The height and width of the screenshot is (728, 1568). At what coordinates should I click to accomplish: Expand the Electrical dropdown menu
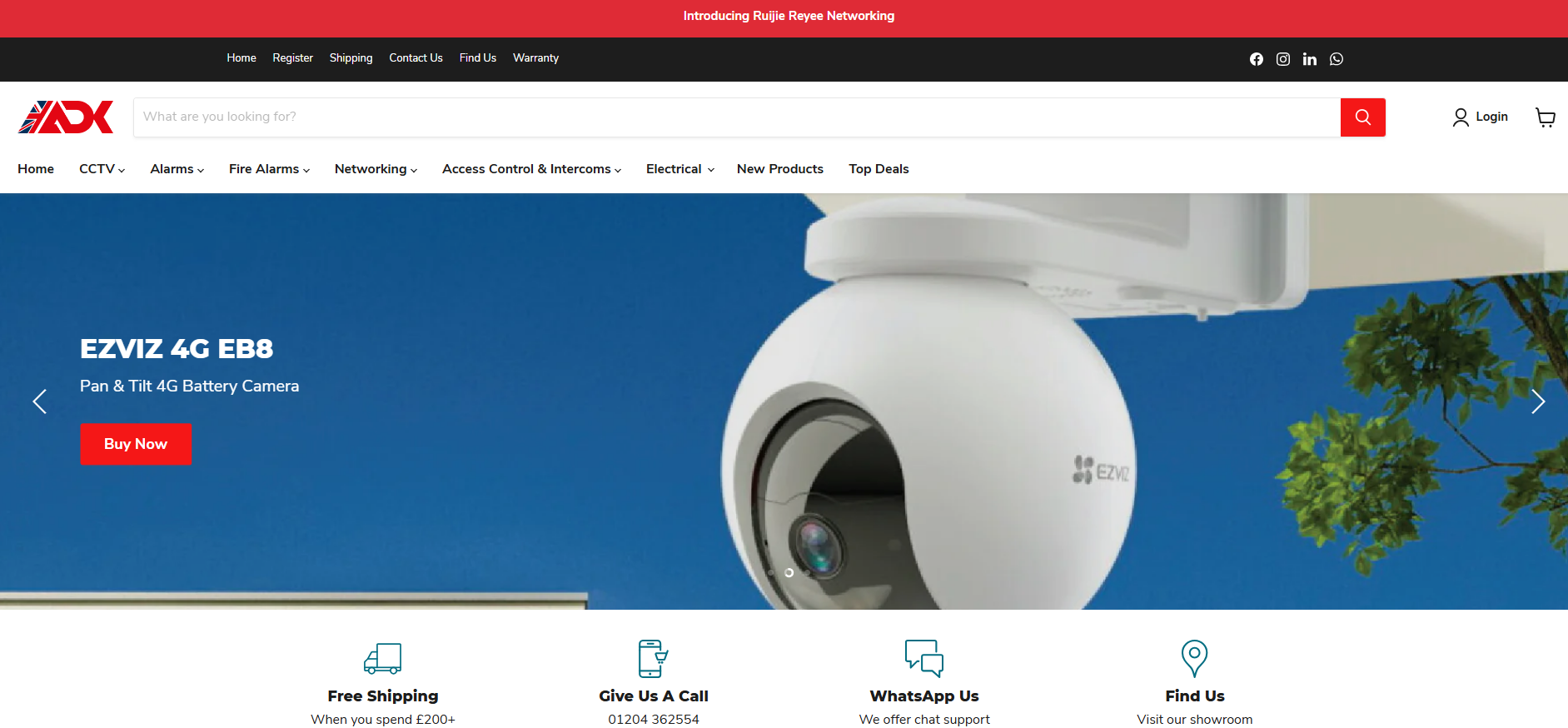click(x=680, y=169)
